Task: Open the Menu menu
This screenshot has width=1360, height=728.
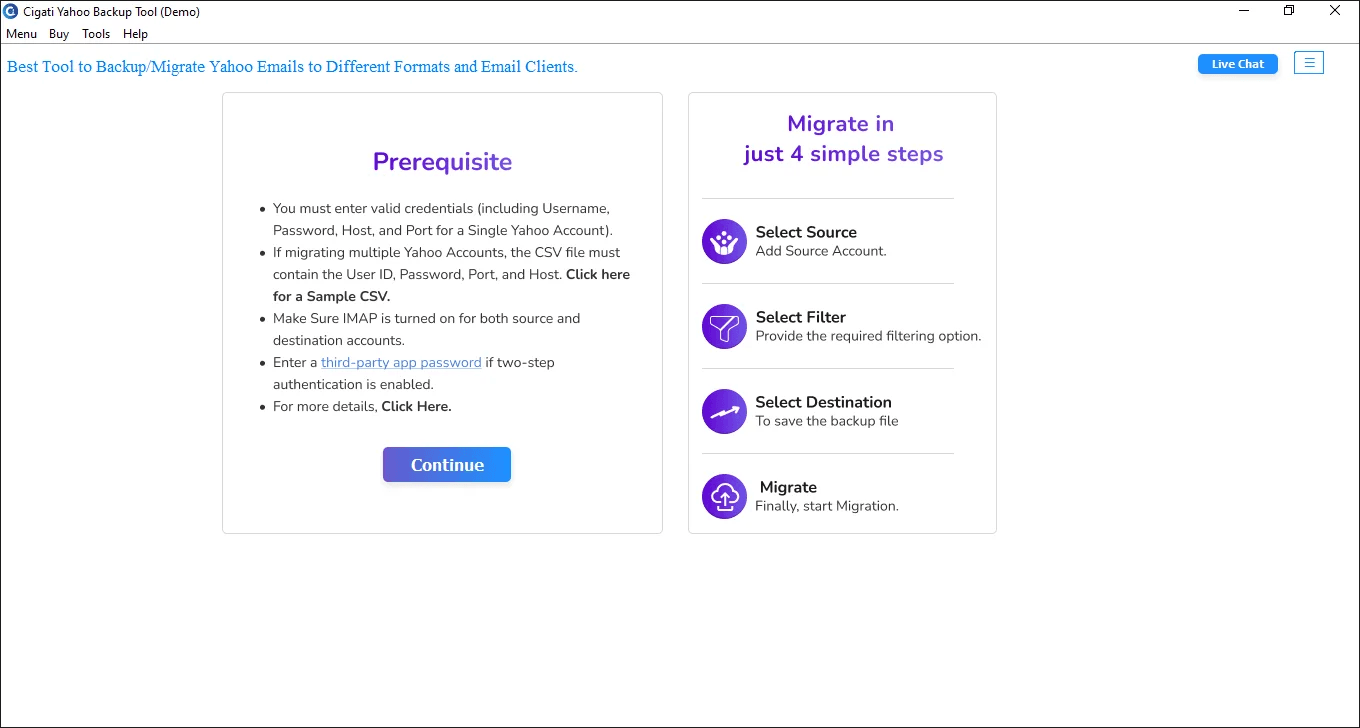Action: pyautogui.click(x=21, y=33)
